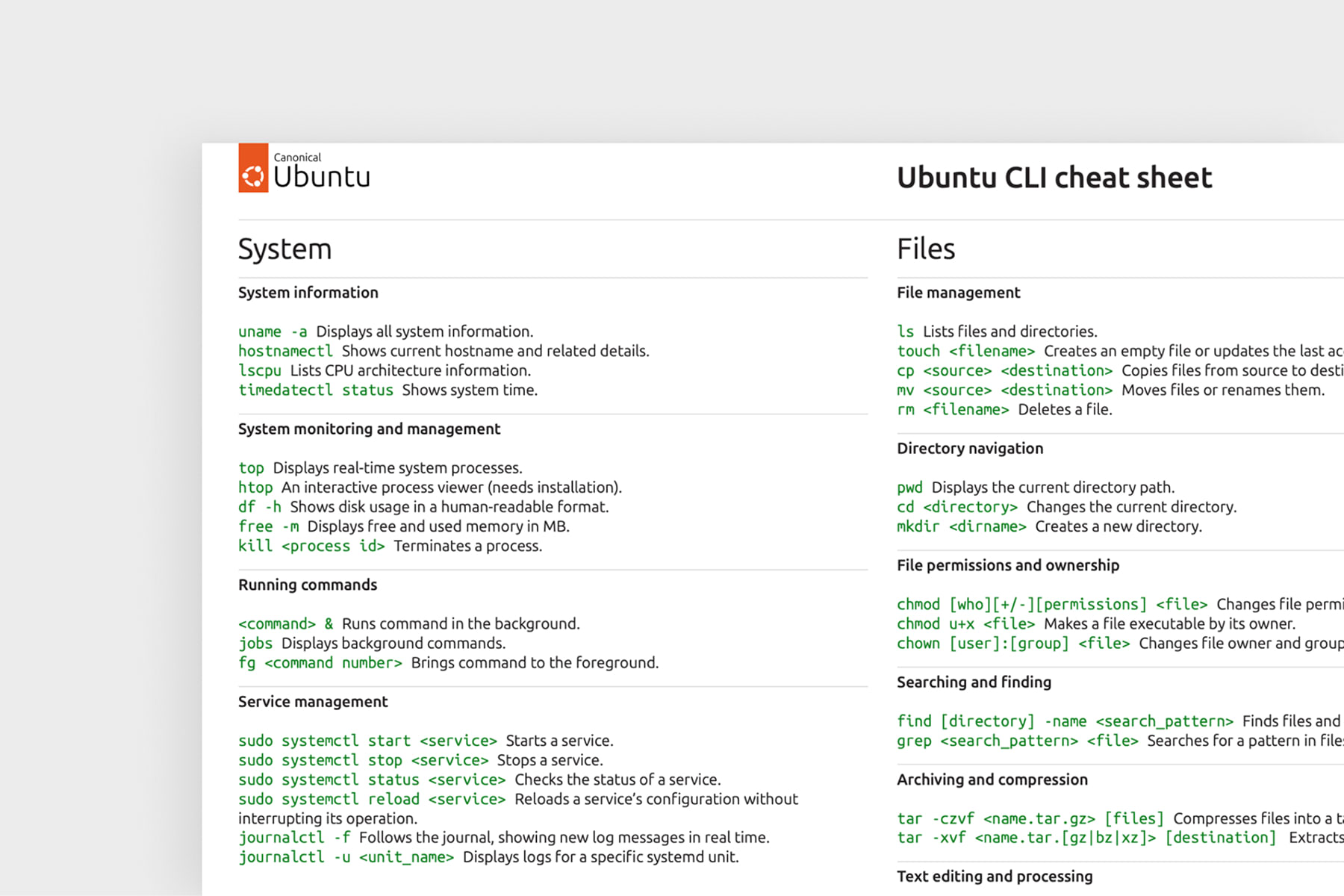Click the 'System information' subheading

pos(308,293)
